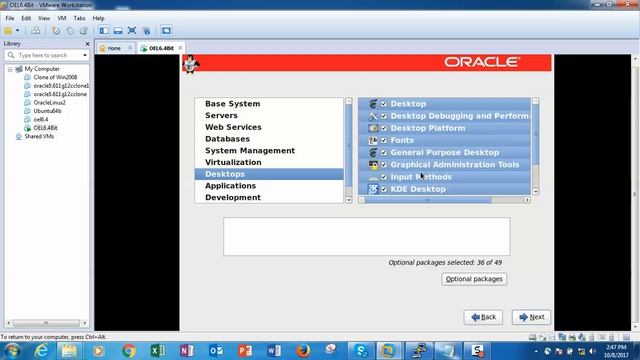Click the General Purpose Desktop icon
The height and width of the screenshot is (360, 640).
click(373, 153)
